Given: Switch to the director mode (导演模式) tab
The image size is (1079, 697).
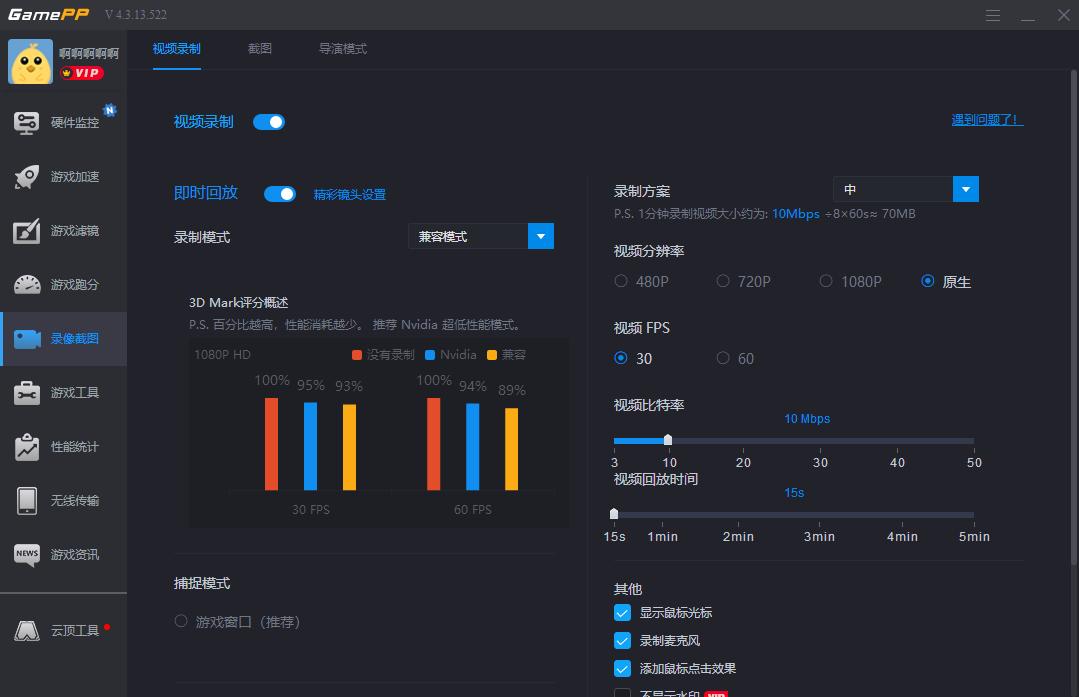Looking at the screenshot, I should point(342,49).
